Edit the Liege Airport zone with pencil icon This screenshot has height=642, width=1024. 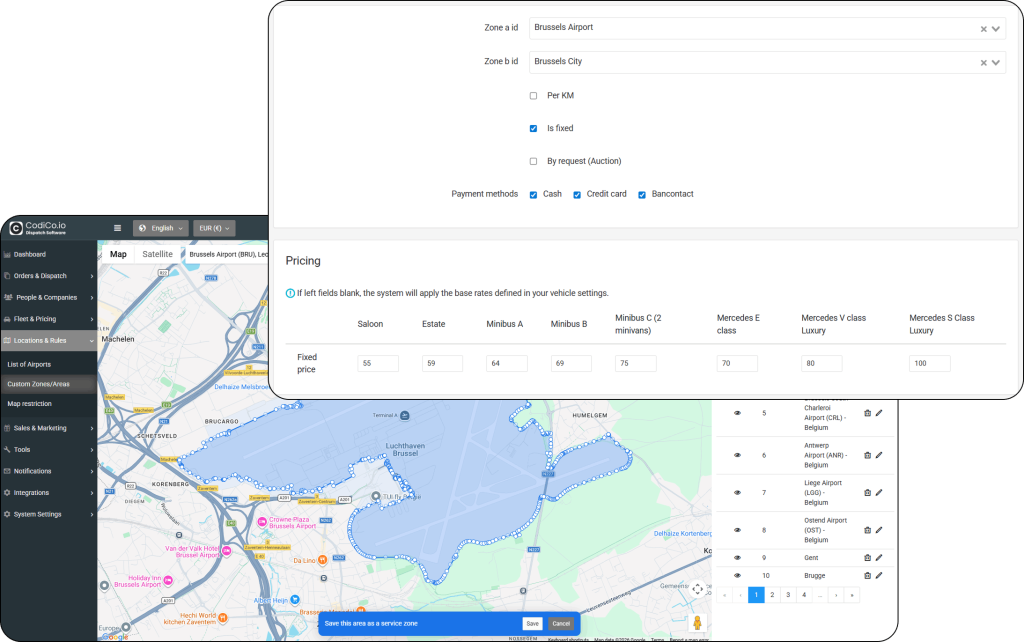(879, 492)
